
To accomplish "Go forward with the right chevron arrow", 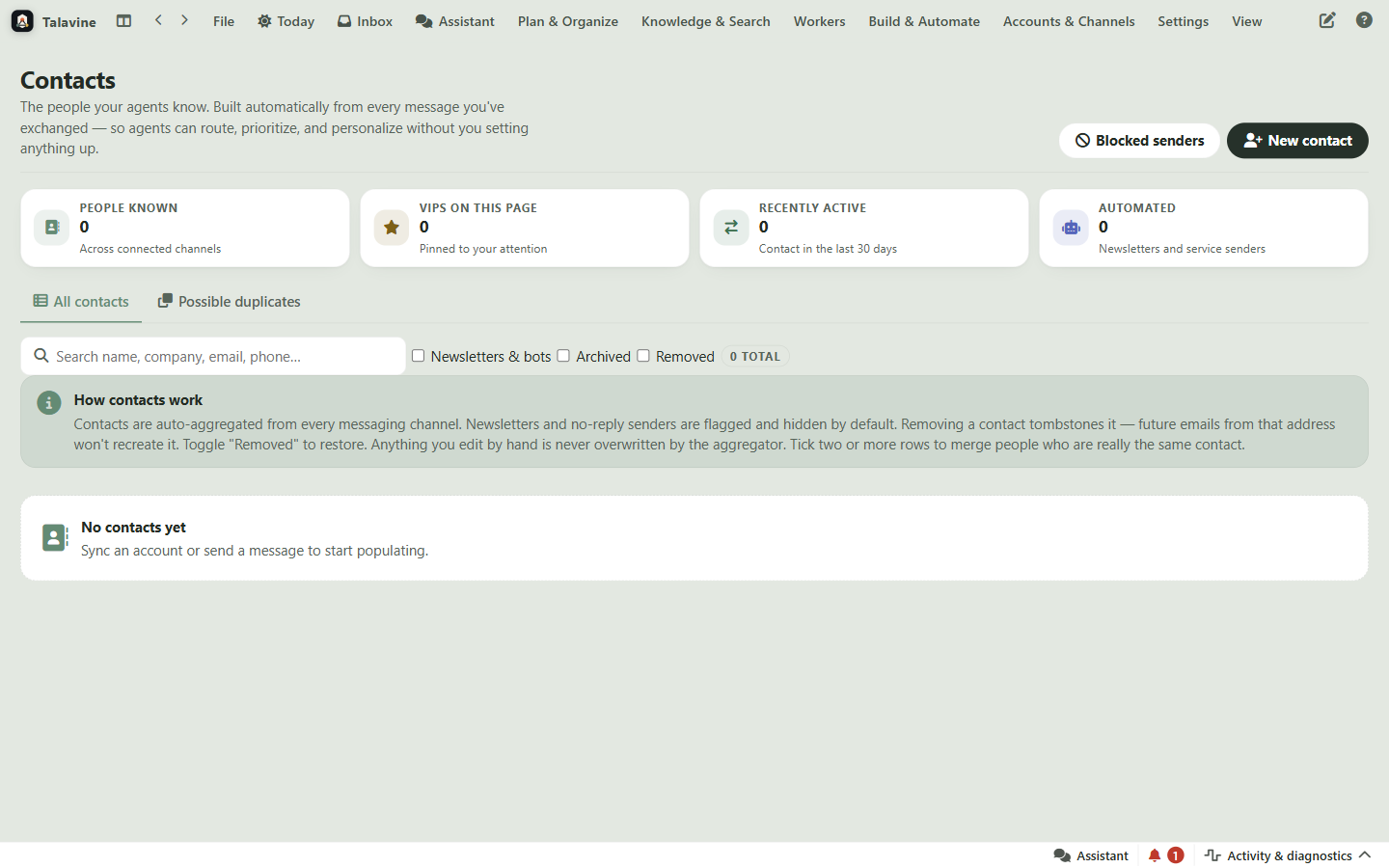I will click(x=184, y=20).
